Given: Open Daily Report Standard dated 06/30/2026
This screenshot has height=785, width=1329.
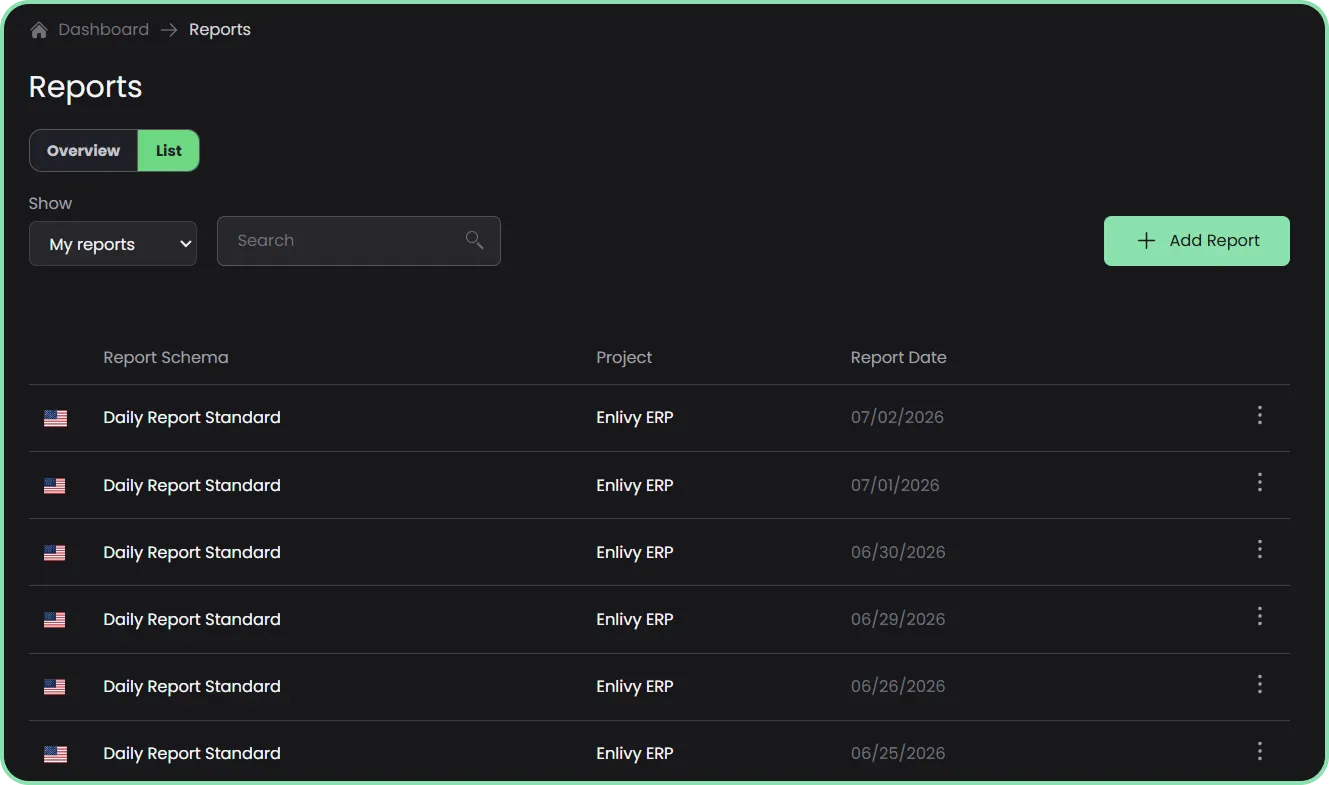Looking at the screenshot, I should pyautogui.click(x=192, y=552).
